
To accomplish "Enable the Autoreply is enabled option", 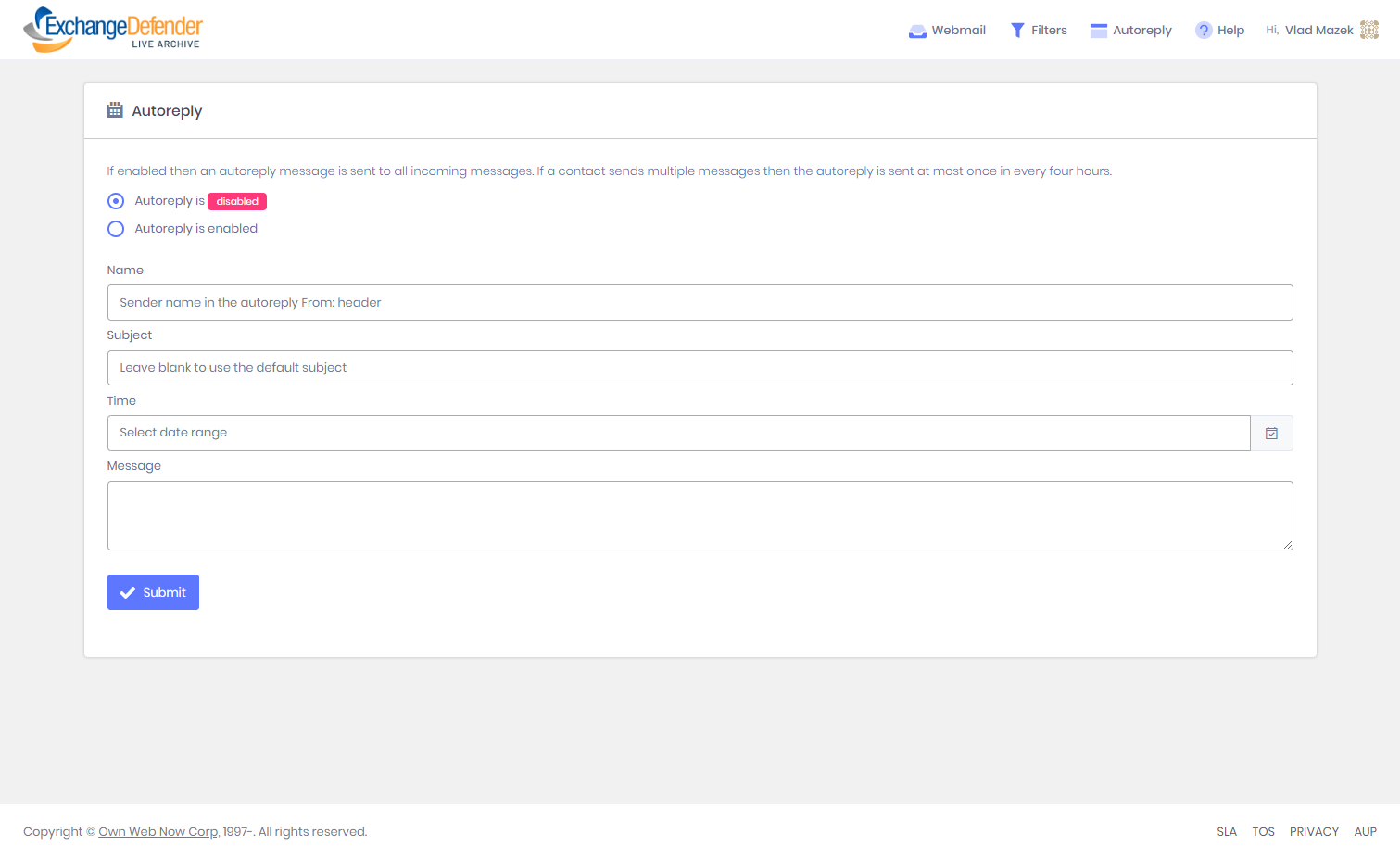I will click(116, 229).
